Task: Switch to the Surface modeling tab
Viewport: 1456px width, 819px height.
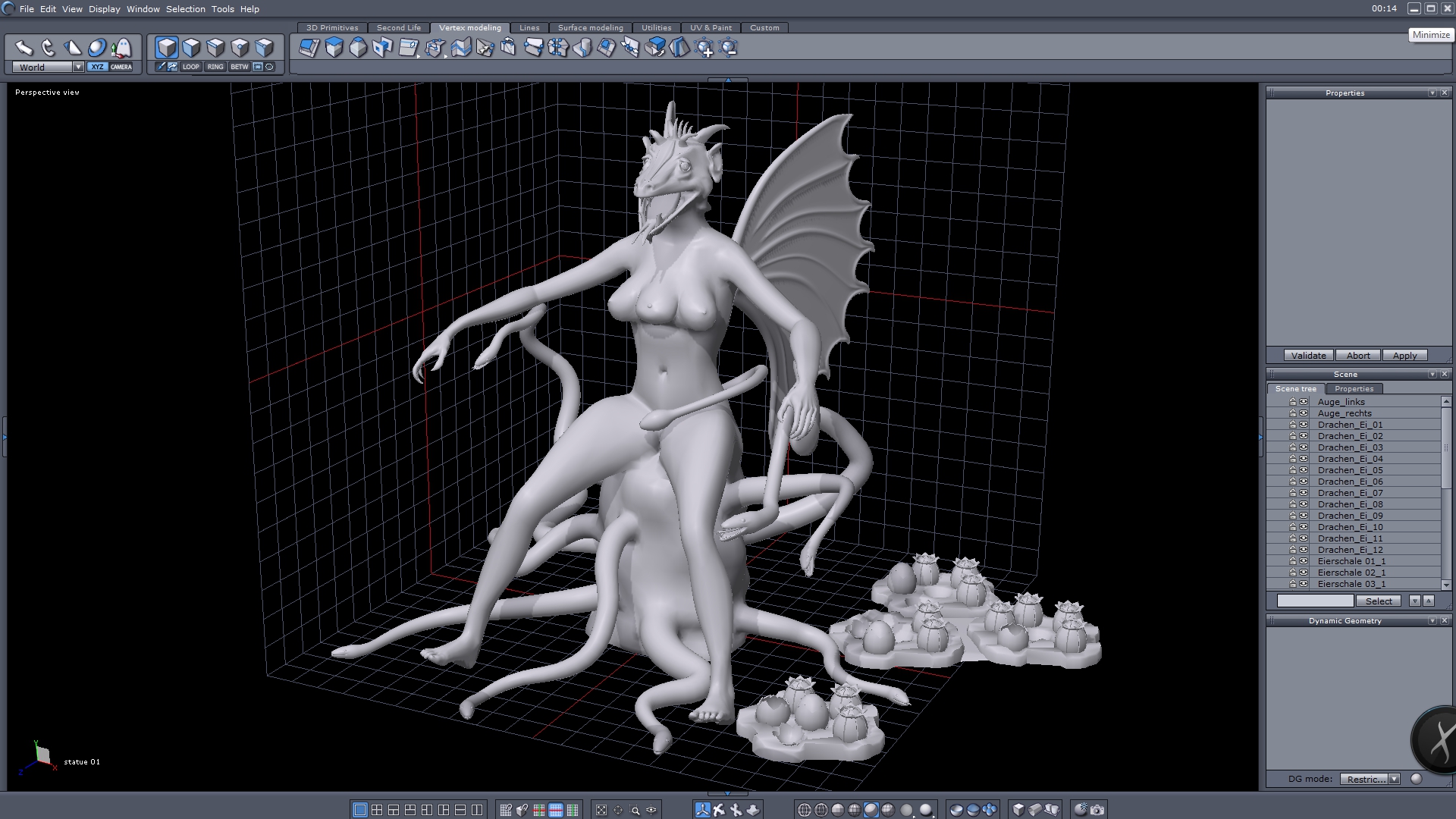Action: coord(590,27)
